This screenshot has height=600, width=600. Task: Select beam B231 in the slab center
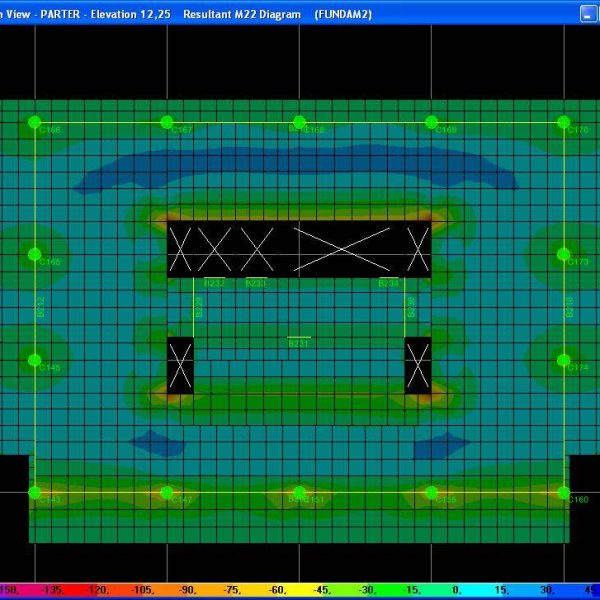[299, 338]
